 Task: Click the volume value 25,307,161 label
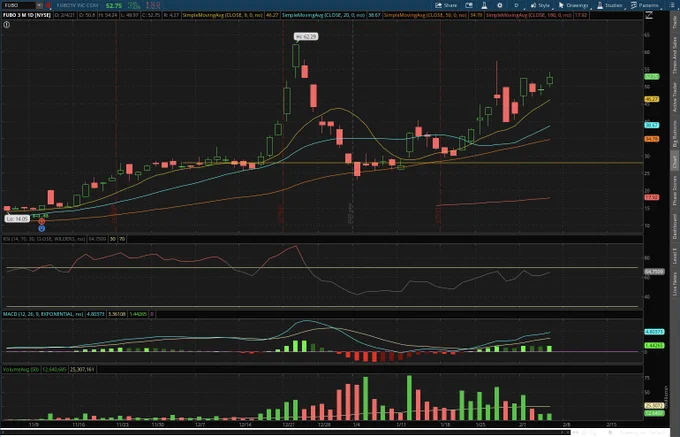click(x=82, y=369)
